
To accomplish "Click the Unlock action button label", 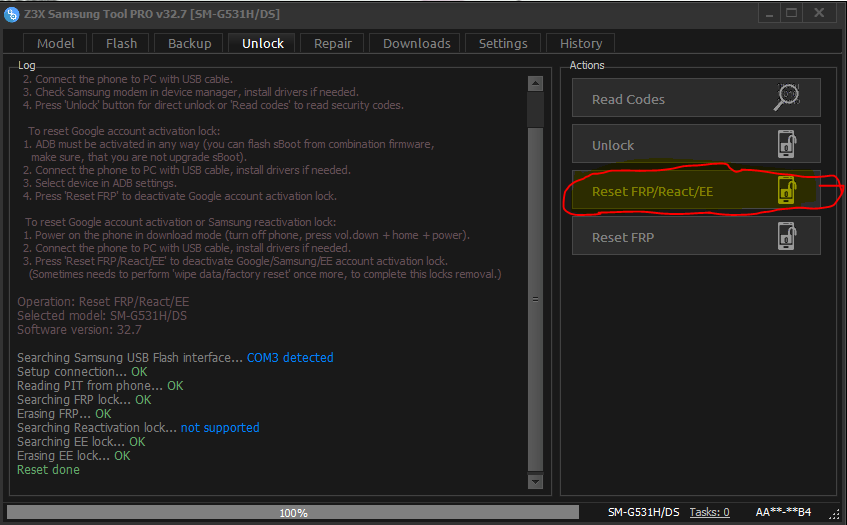I will [613, 145].
